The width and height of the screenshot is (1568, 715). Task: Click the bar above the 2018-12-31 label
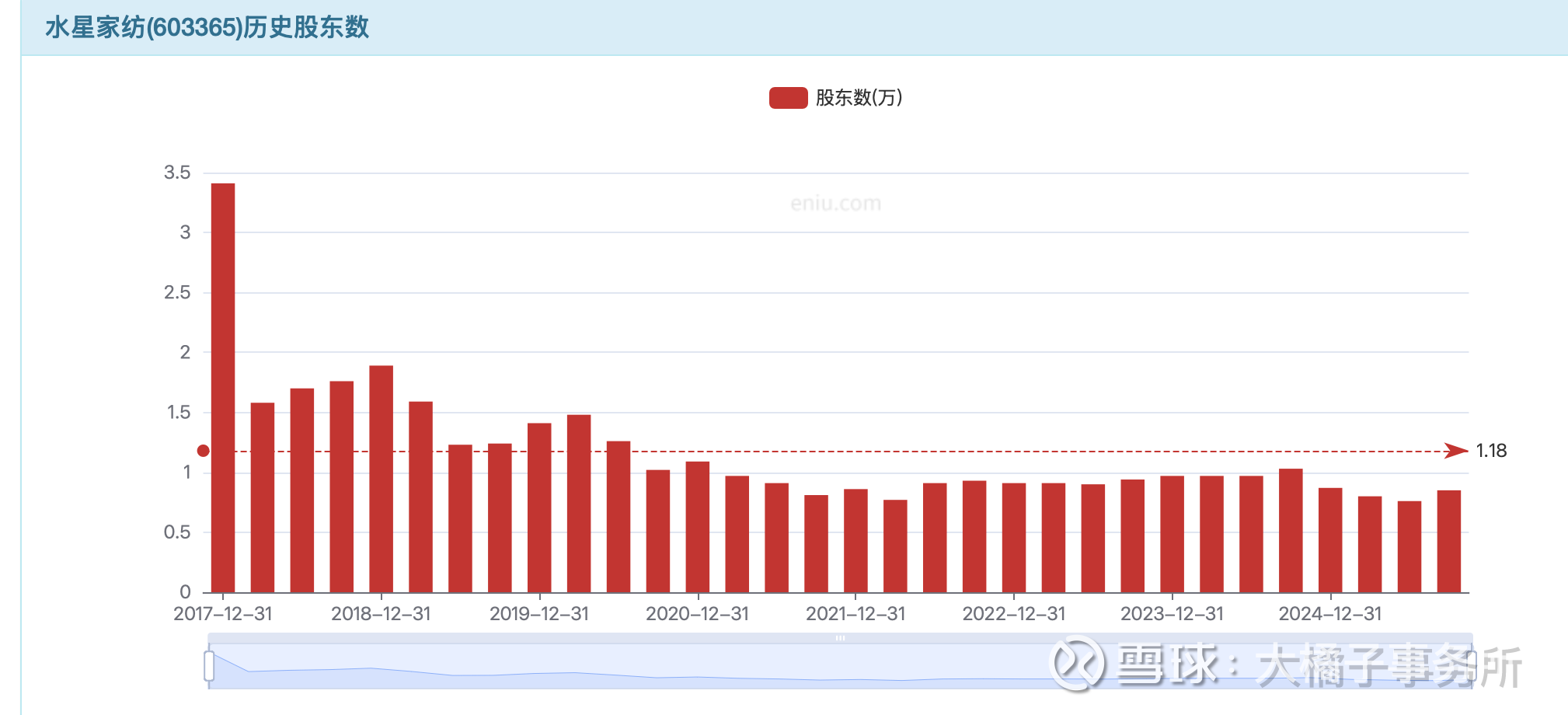tap(381, 479)
